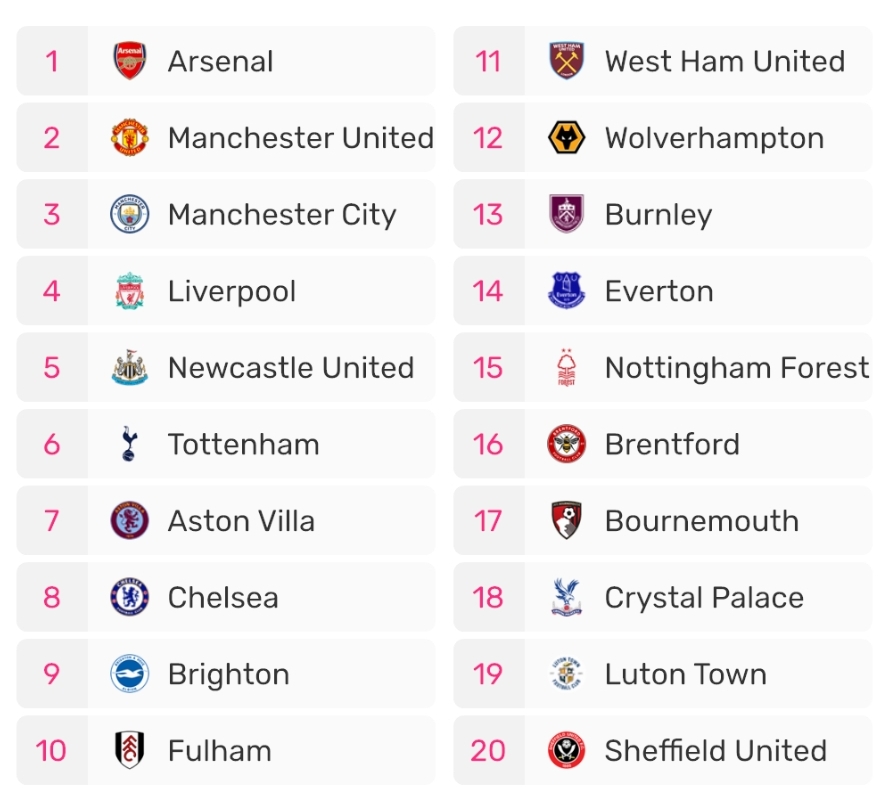
Task: Open the Newcastle United team name
Action: (290, 368)
